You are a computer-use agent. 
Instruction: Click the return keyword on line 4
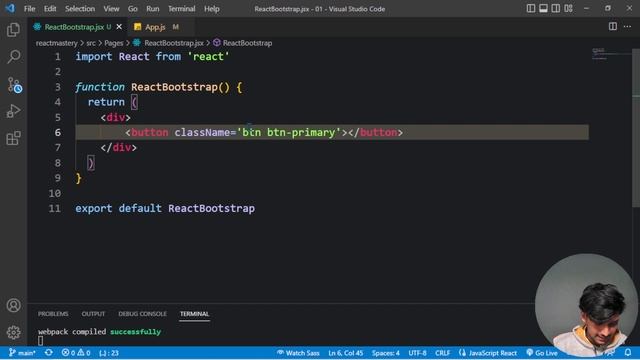[x=106, y=102]
